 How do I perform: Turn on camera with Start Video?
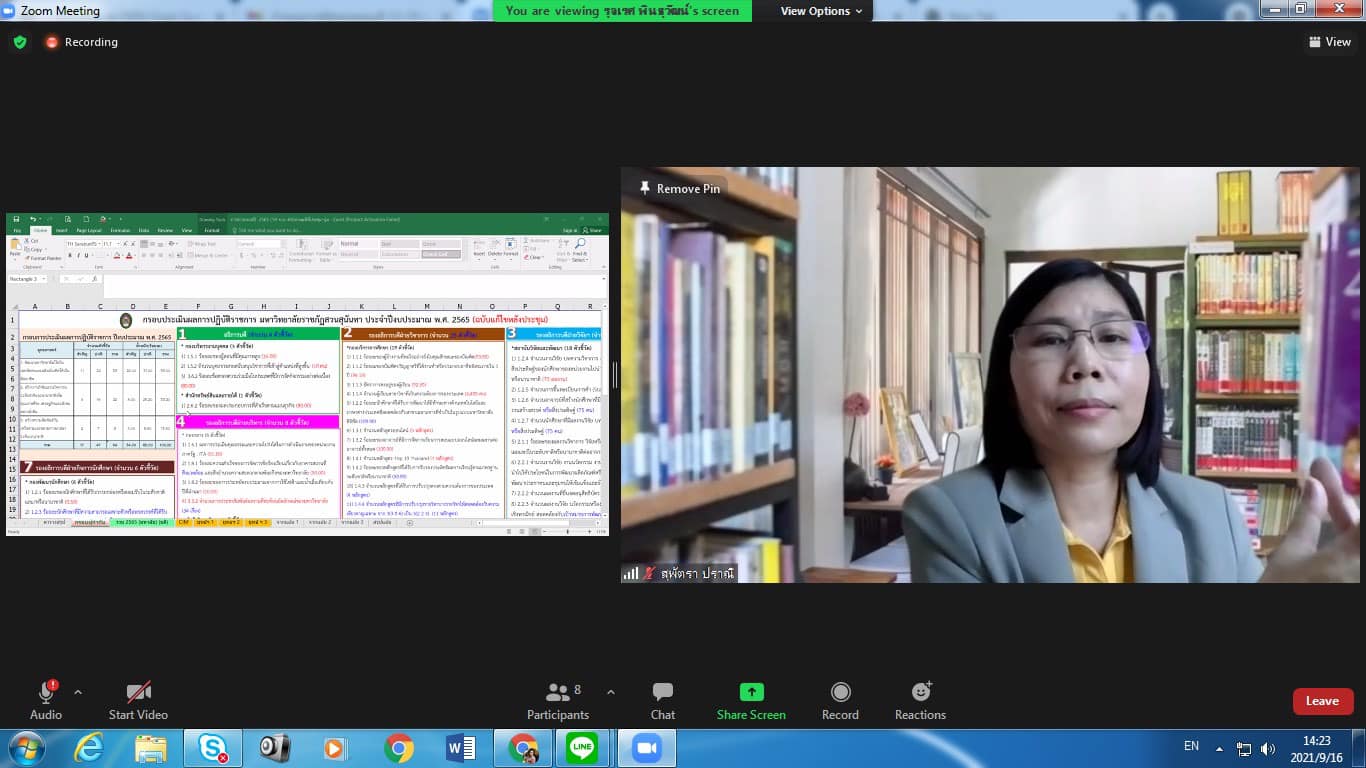(138, 692)
